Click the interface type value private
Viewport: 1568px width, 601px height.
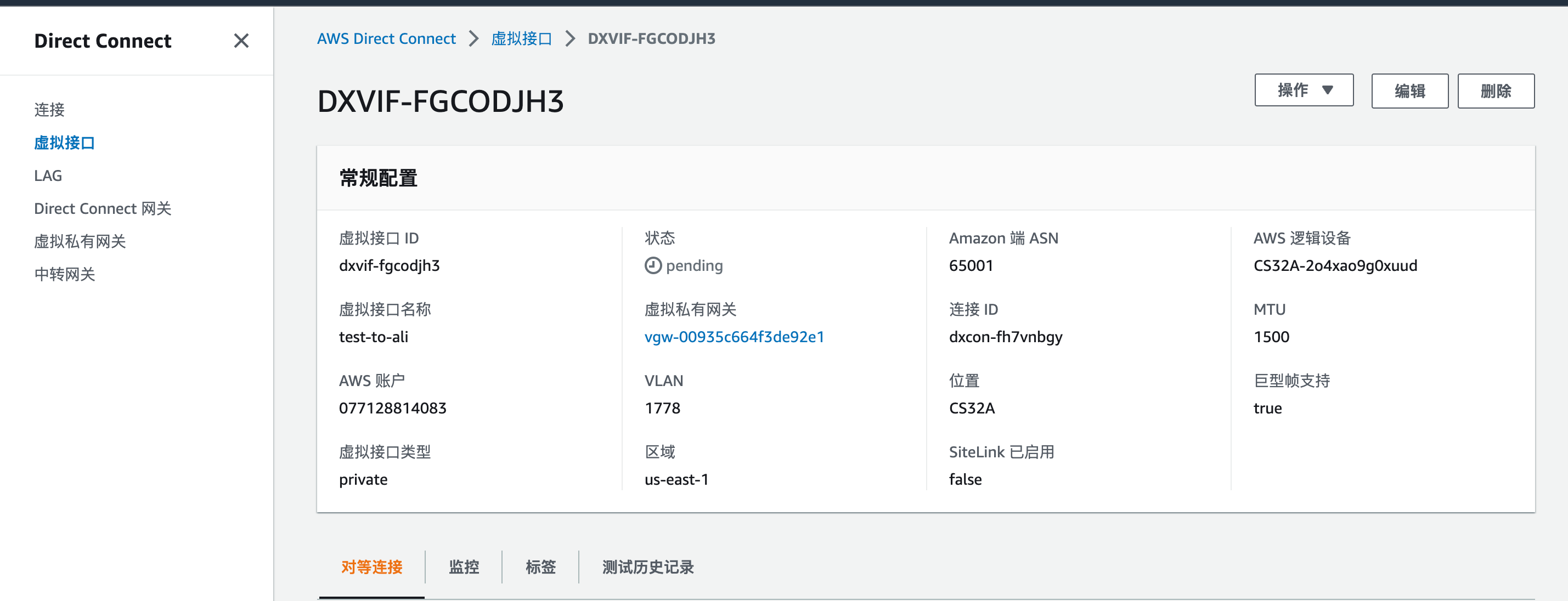(x=363, y=479)
